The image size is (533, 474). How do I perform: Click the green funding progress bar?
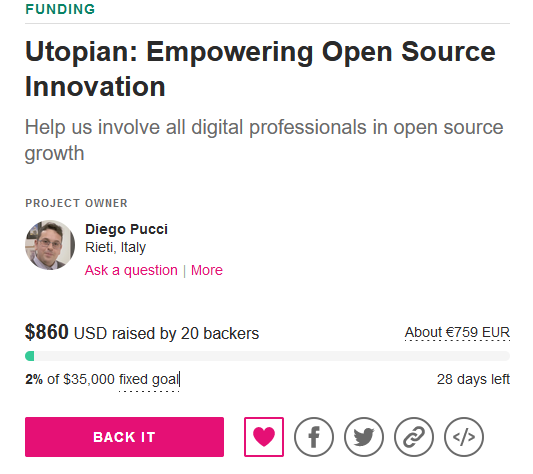click(268, 356)
